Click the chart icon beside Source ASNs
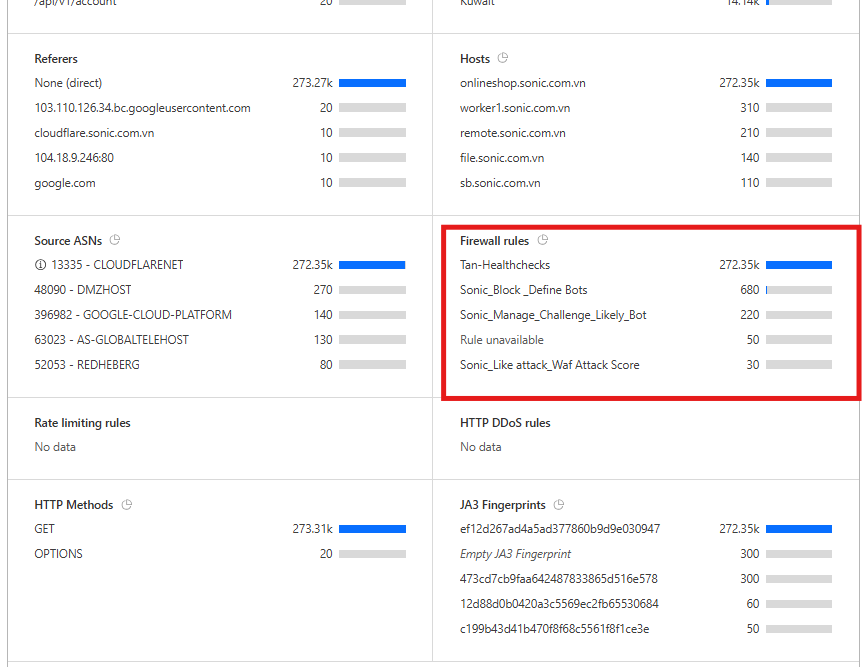 coord(115,240)
